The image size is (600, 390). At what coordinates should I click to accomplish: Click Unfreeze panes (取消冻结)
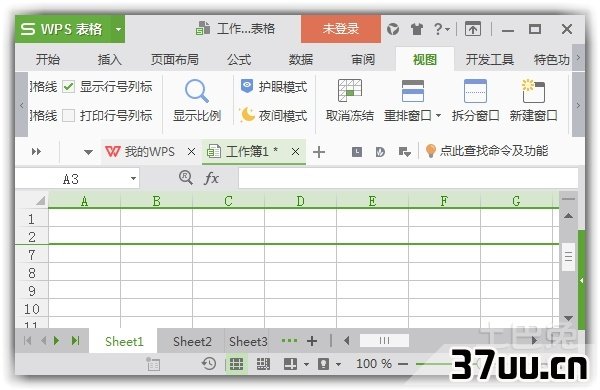coord(349,100)
